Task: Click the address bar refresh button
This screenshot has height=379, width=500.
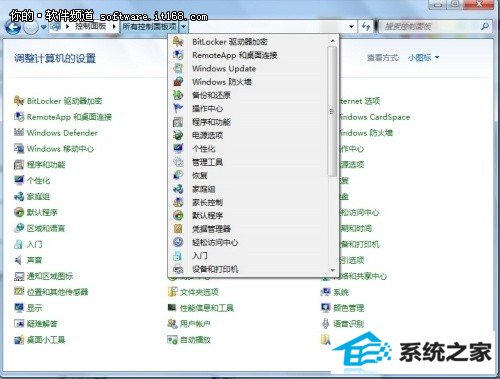Action: tap(366, 26)
